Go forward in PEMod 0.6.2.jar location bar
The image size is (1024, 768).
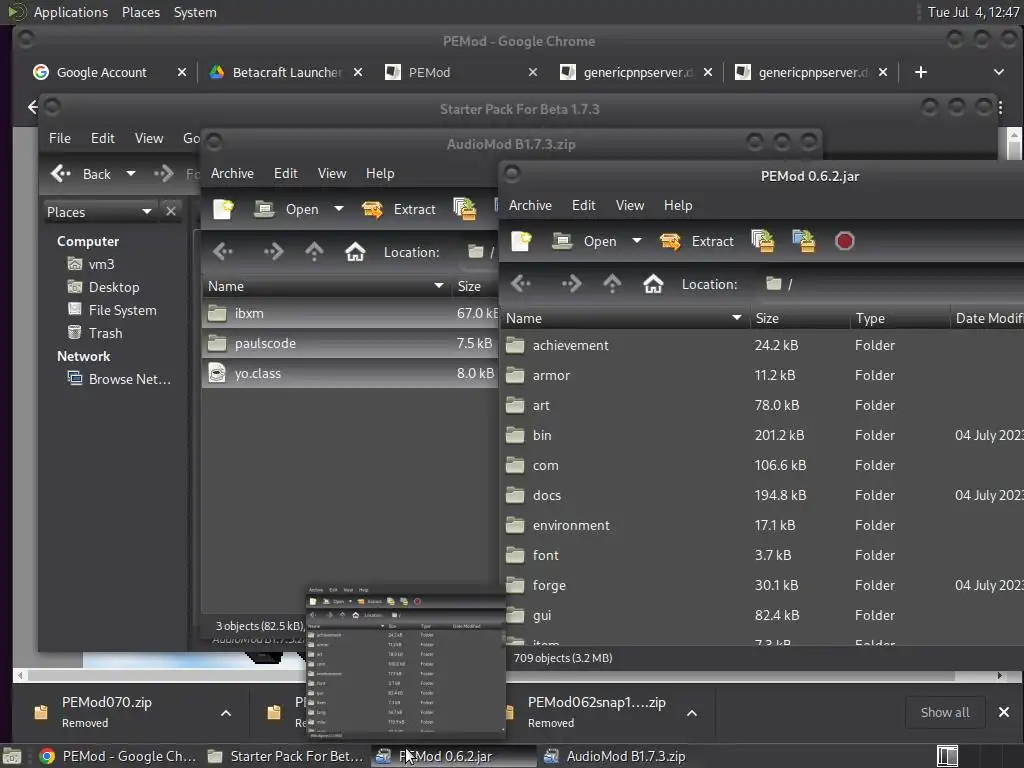[x=571, y=283]
